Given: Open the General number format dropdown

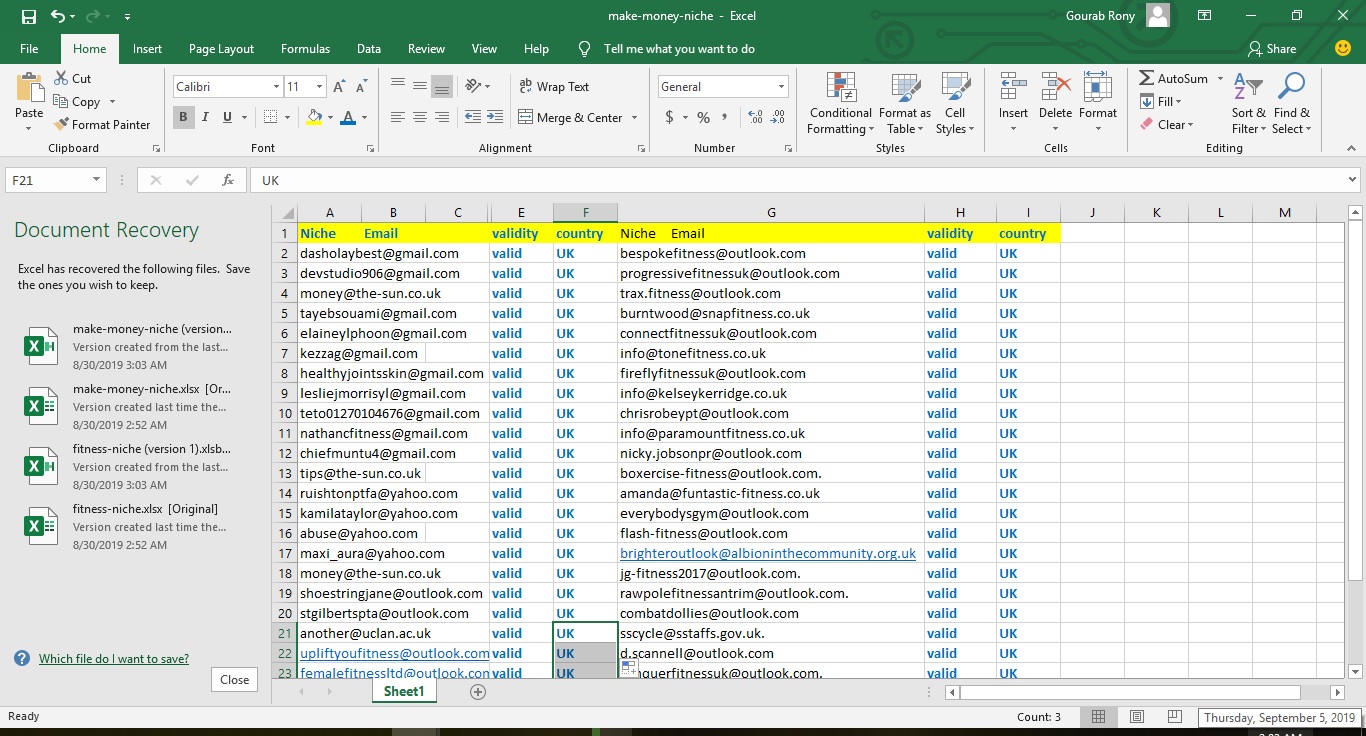Looking at the screenshot, I should 781,87.
